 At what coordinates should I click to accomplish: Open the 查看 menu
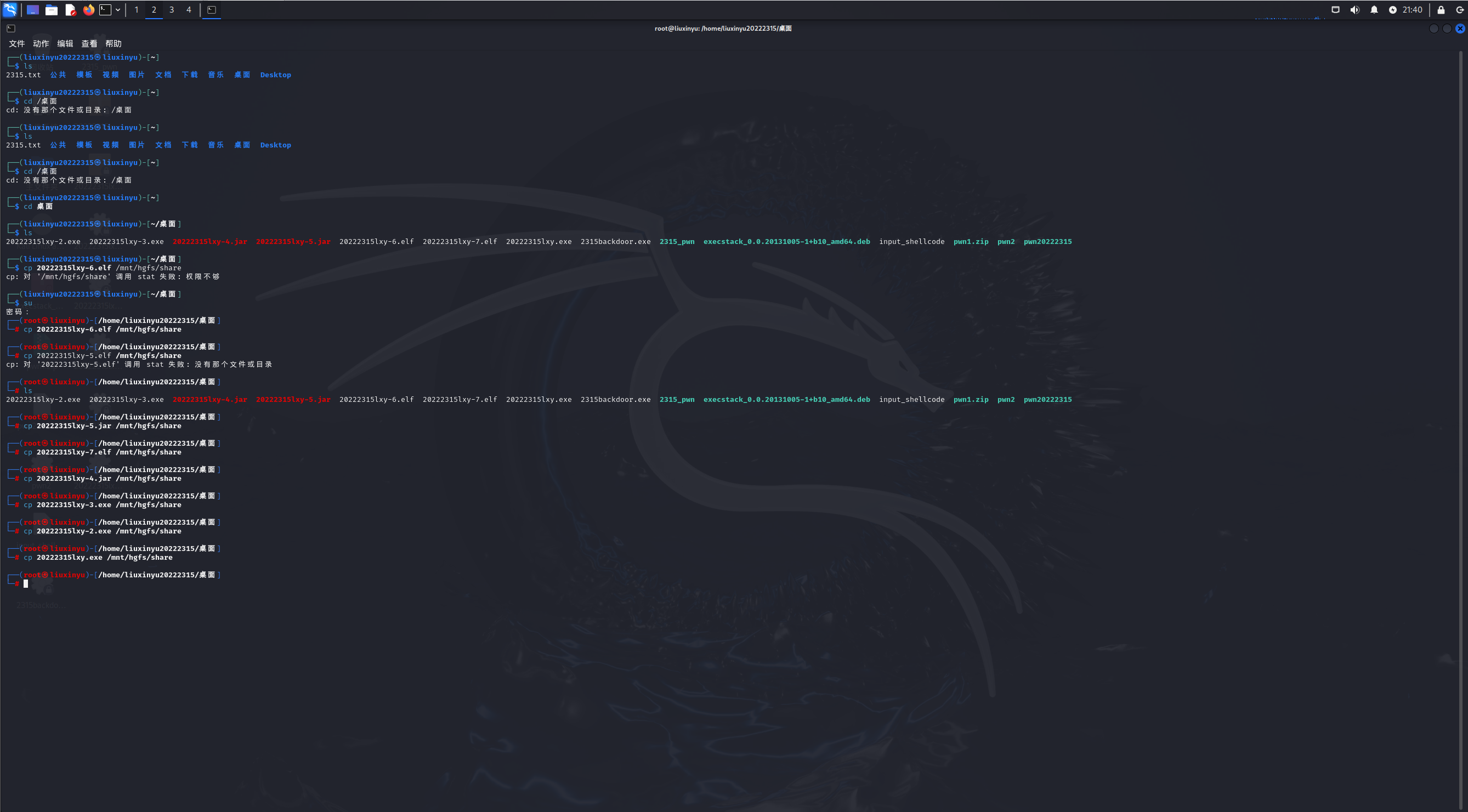pyautogui.click(x=89, y=43)
